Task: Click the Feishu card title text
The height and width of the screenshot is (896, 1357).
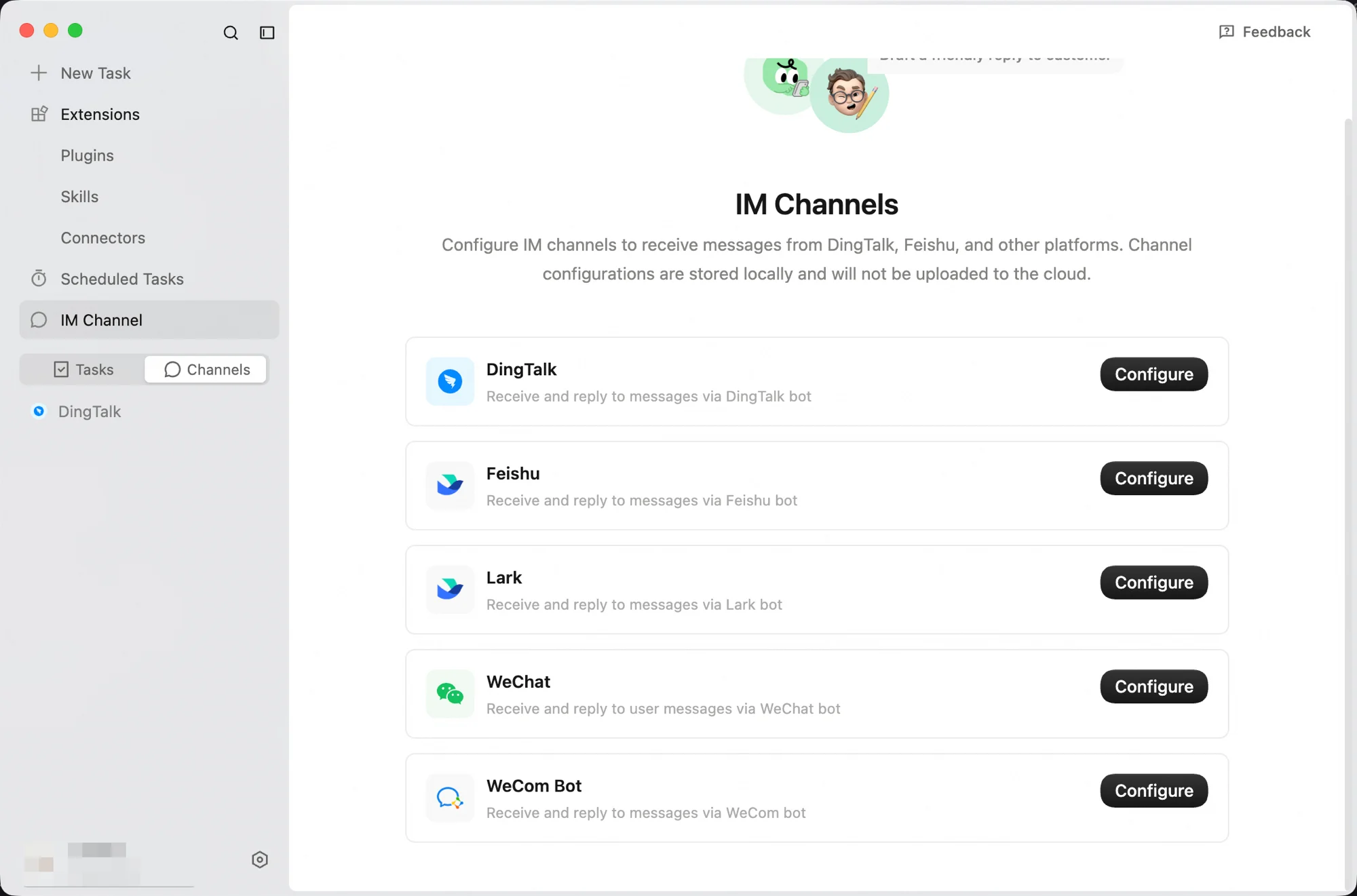Action: (513, 473)
